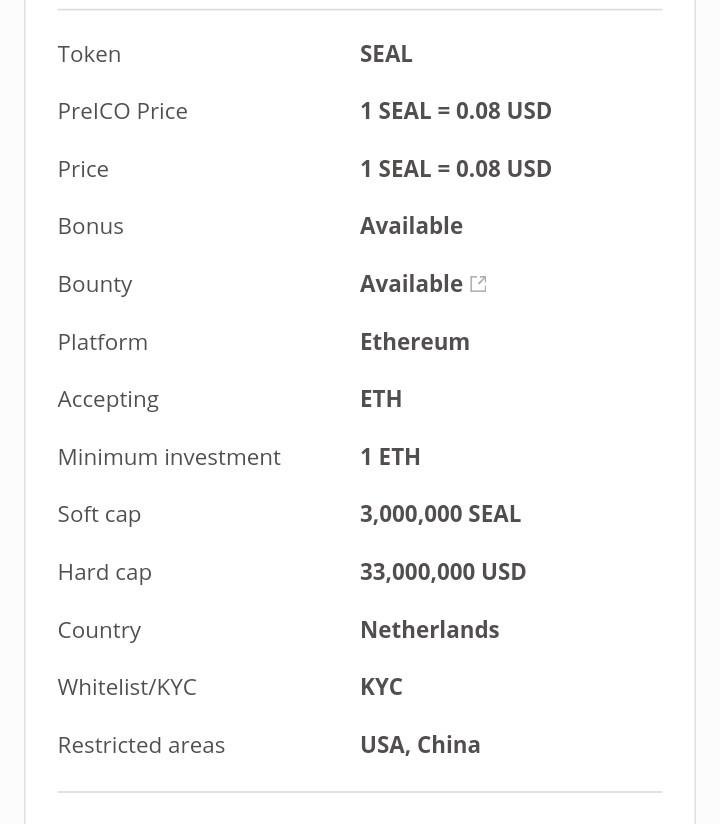Click the Token row label
The image size is (720, 824).
click(89, 54)
